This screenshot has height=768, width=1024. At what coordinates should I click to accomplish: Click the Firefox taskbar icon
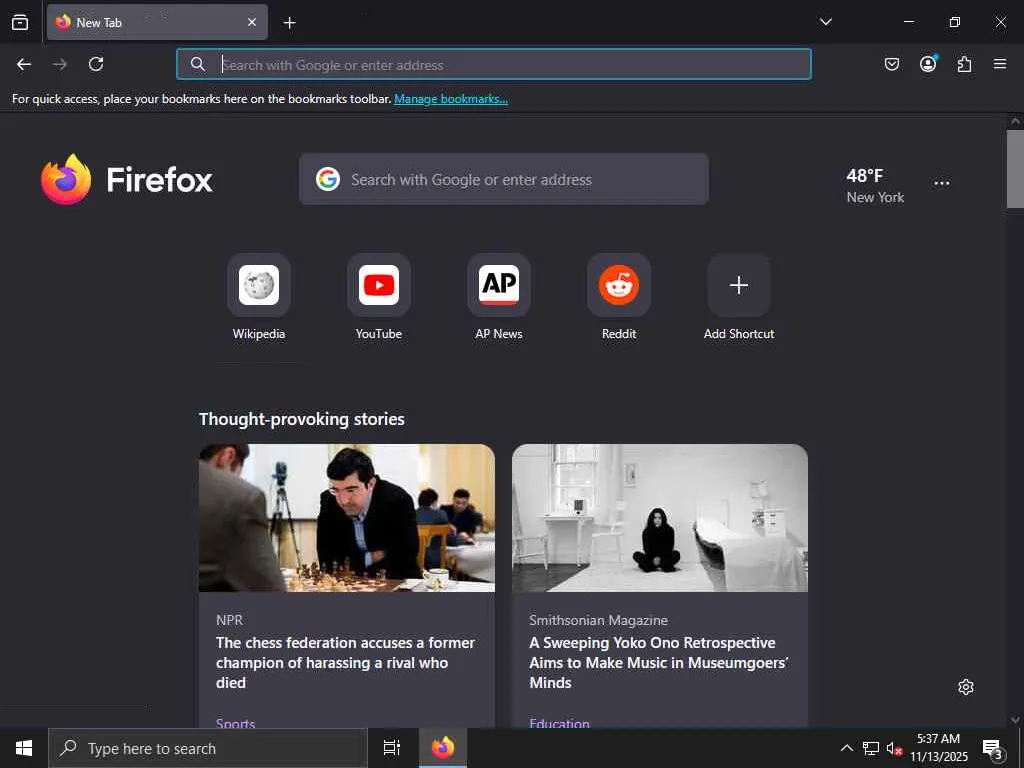443,748
